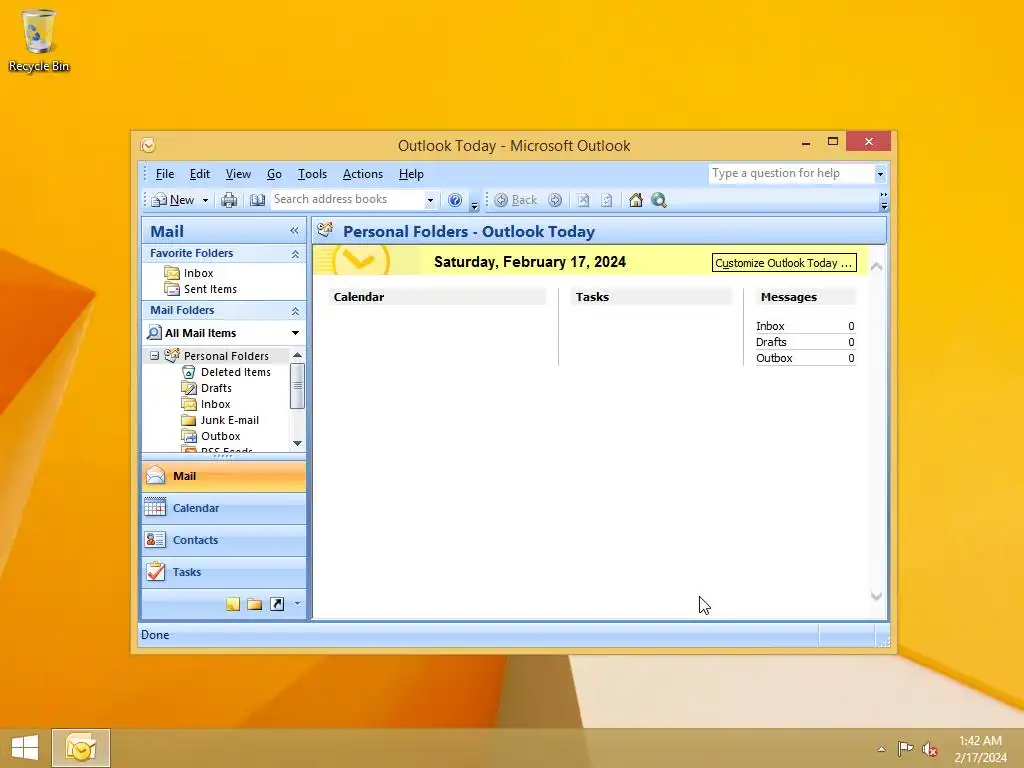Select the Deleted Items folder
This screenshot has width=1024, height=768.
(x=236, y=372)
